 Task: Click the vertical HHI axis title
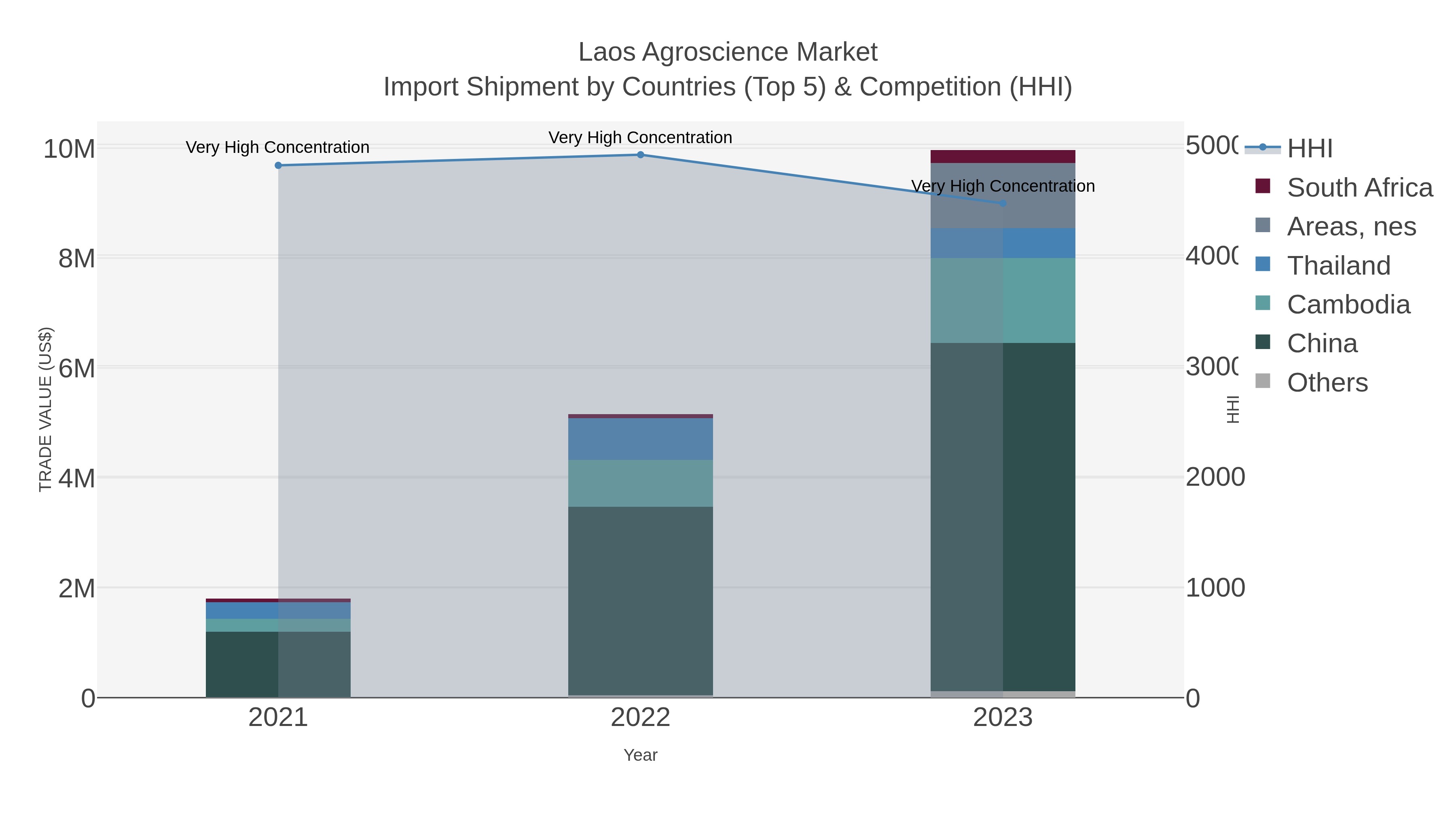point(1233,409)
